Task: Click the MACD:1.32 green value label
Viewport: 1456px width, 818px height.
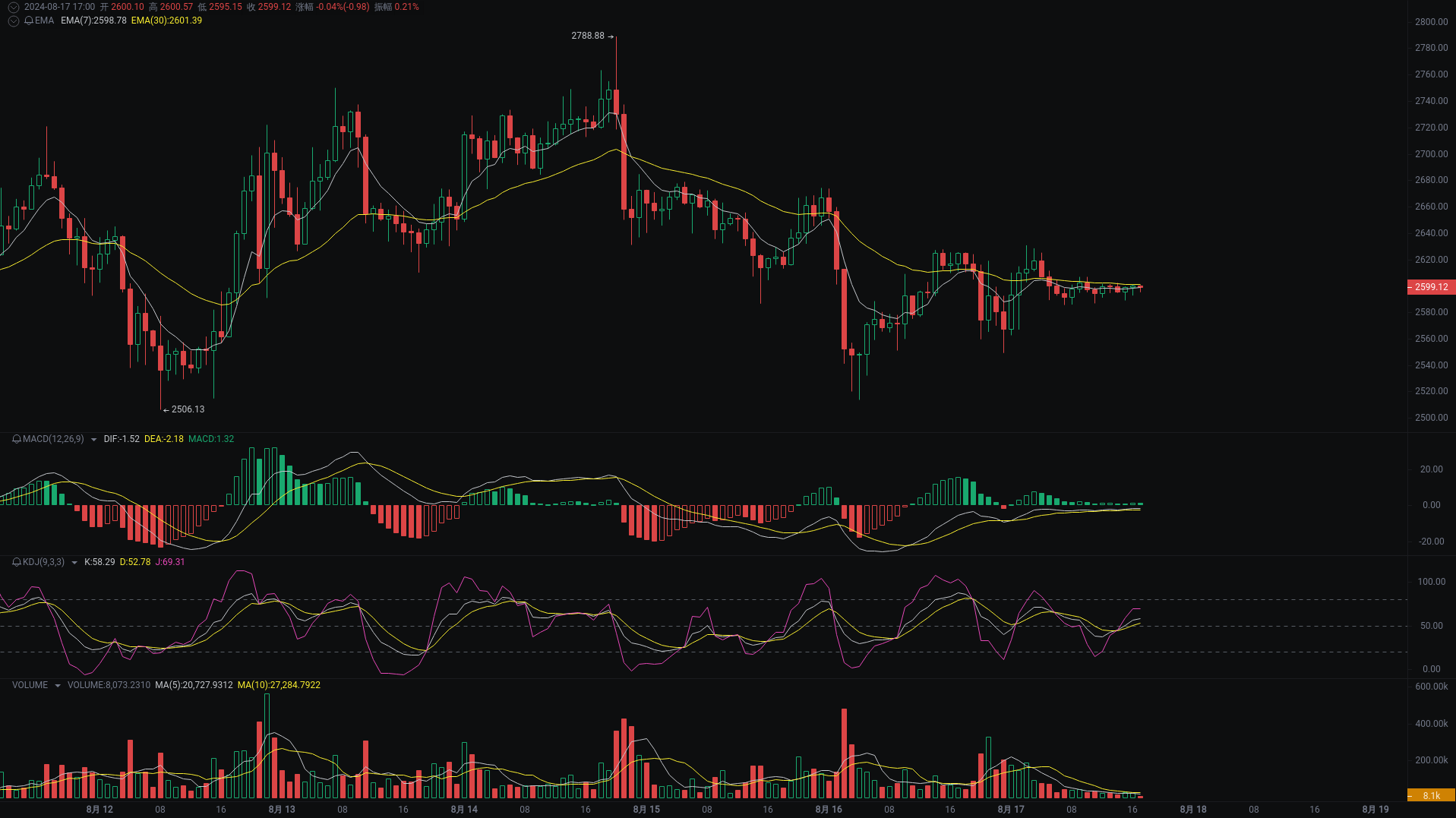Action: pyautogui.click(x=211, y=439)
